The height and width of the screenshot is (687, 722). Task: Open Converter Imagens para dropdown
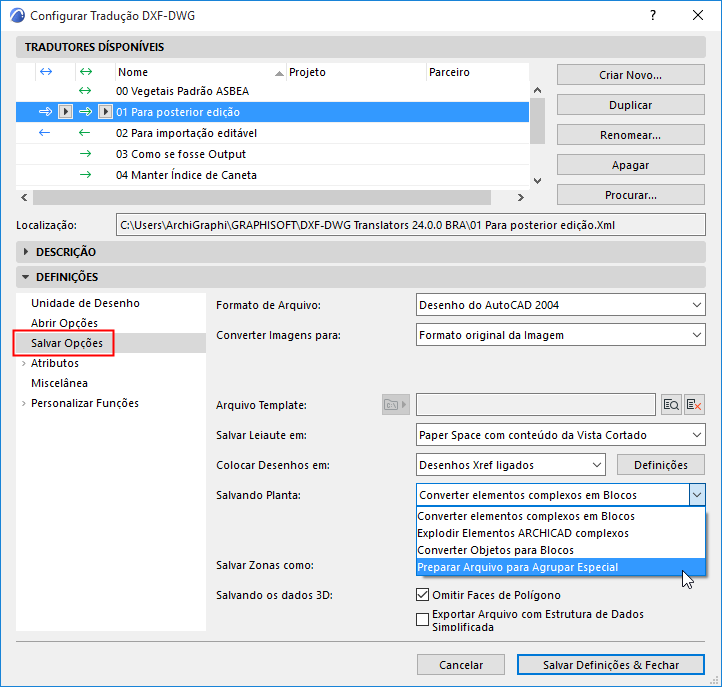560,335
